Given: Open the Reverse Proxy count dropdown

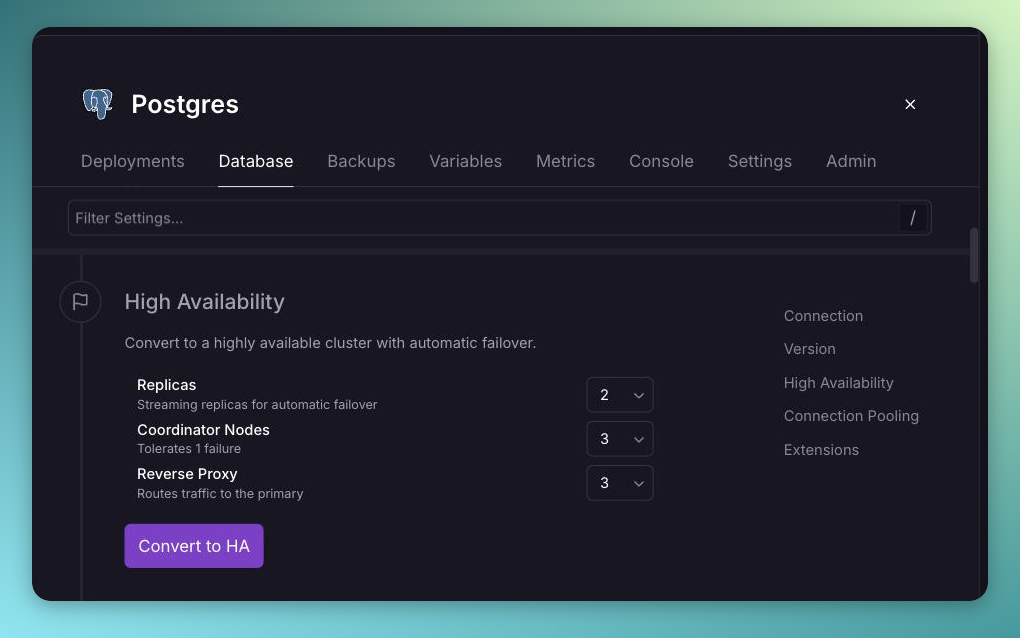Looking at the screenshot, I should pyautogui.click(x=620, y=483).
